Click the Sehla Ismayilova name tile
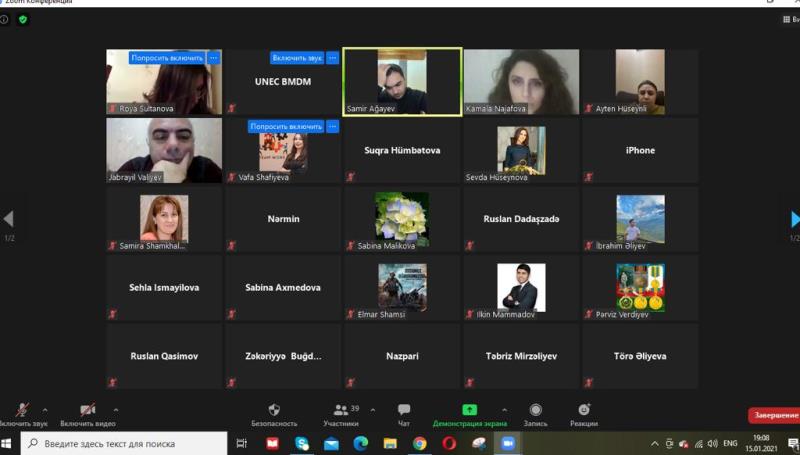This screenshot has width=800, height=455. pos(164,288)
